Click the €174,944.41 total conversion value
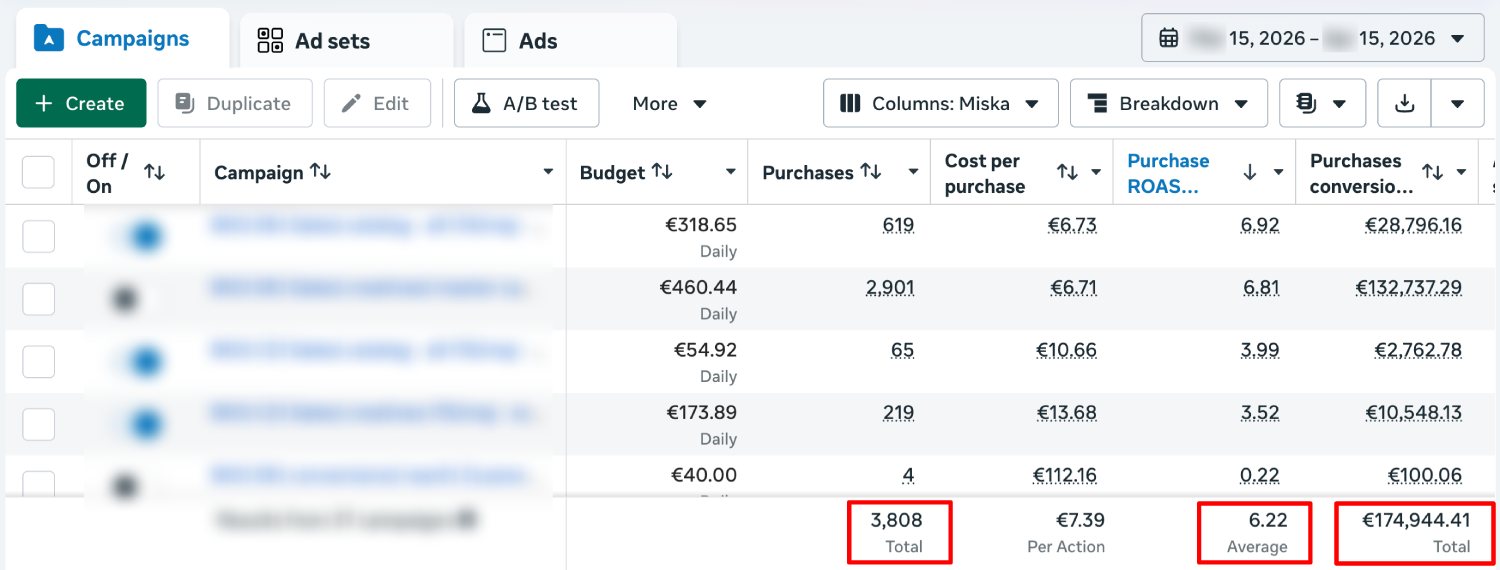The width and height of the screenshot is (1500, 570). [x=1416, y=520]
